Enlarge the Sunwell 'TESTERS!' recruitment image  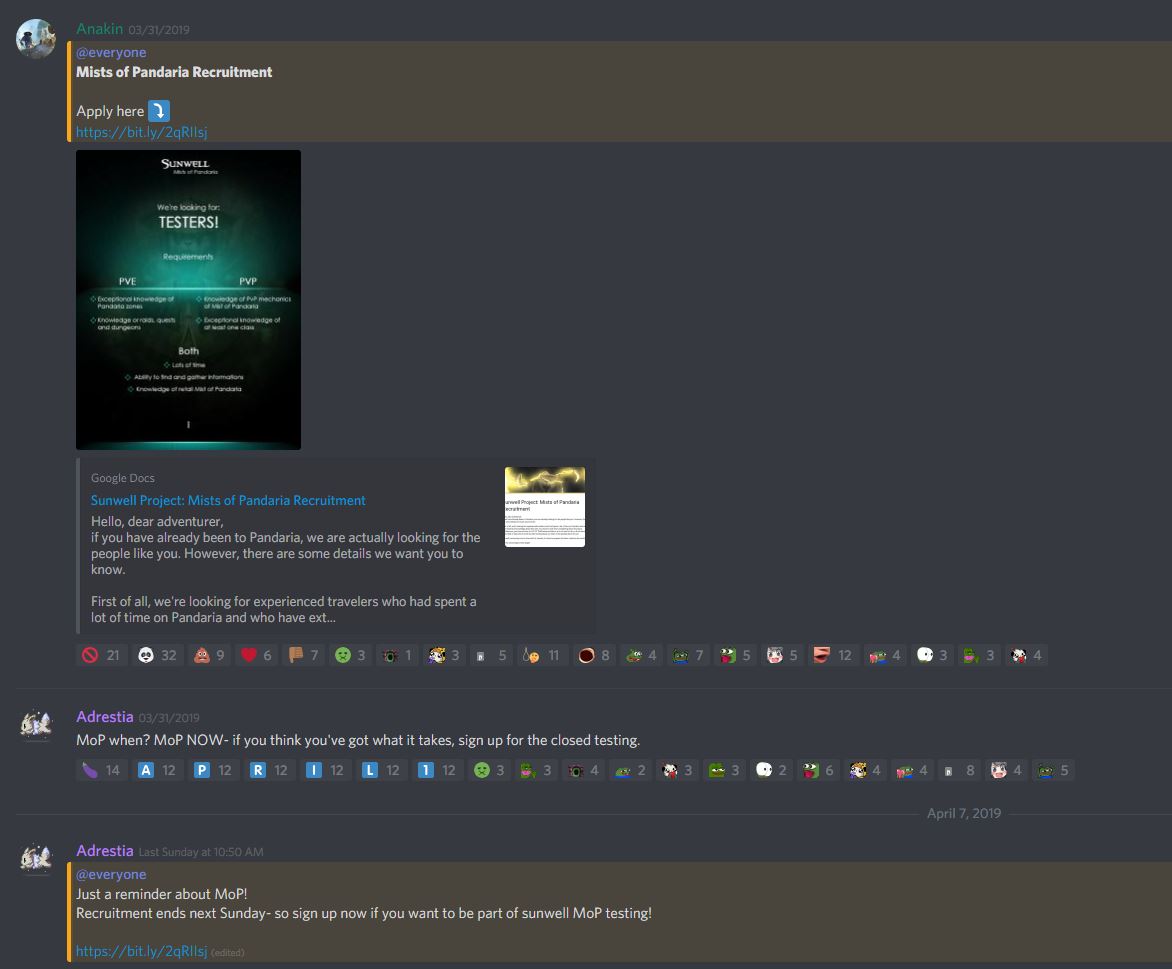point(188,300)
